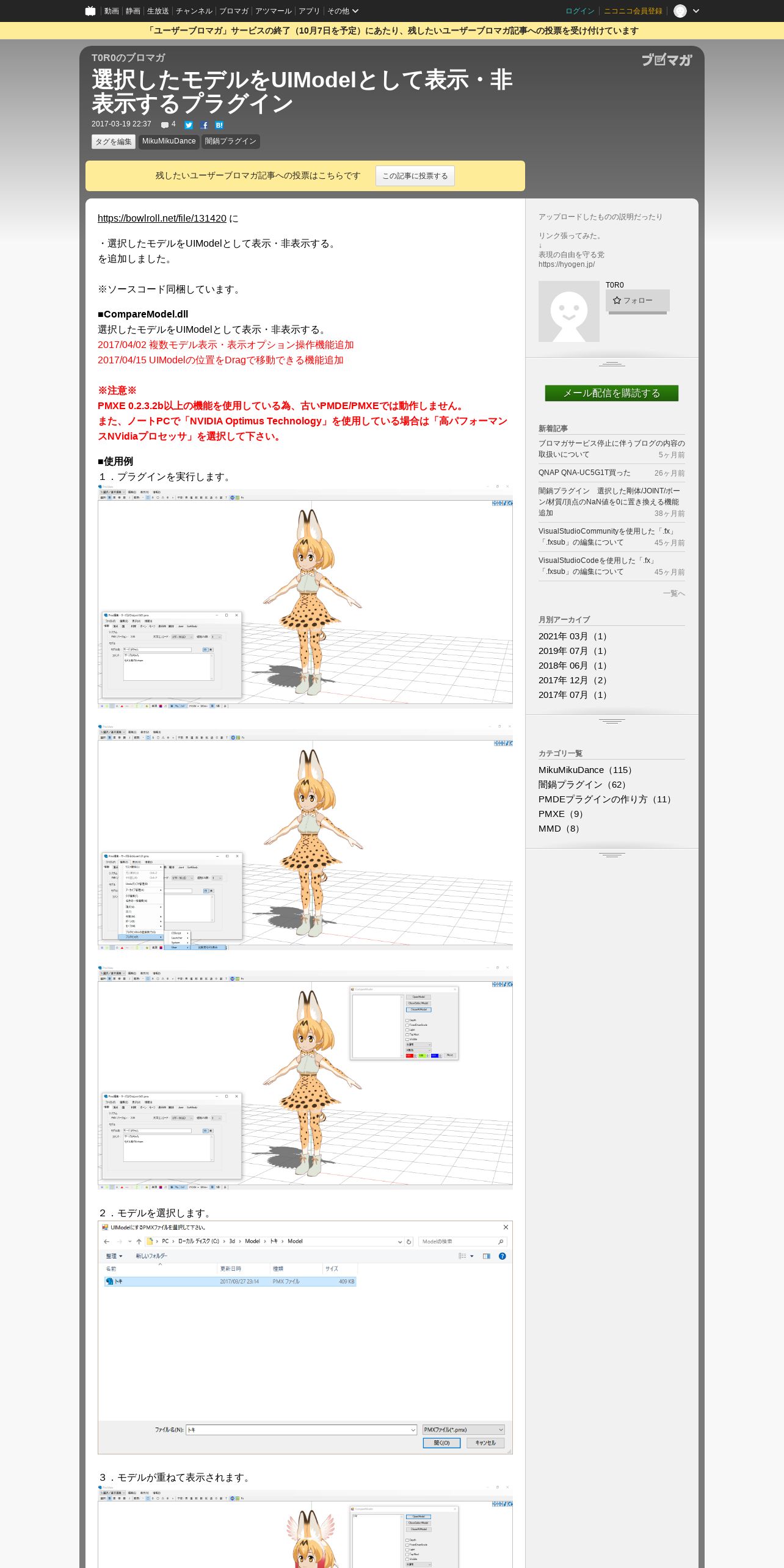Screen dimensions: 784x1568
Task: Open ブロマガサービス停止に伴う article link
Action: point(612,449)
